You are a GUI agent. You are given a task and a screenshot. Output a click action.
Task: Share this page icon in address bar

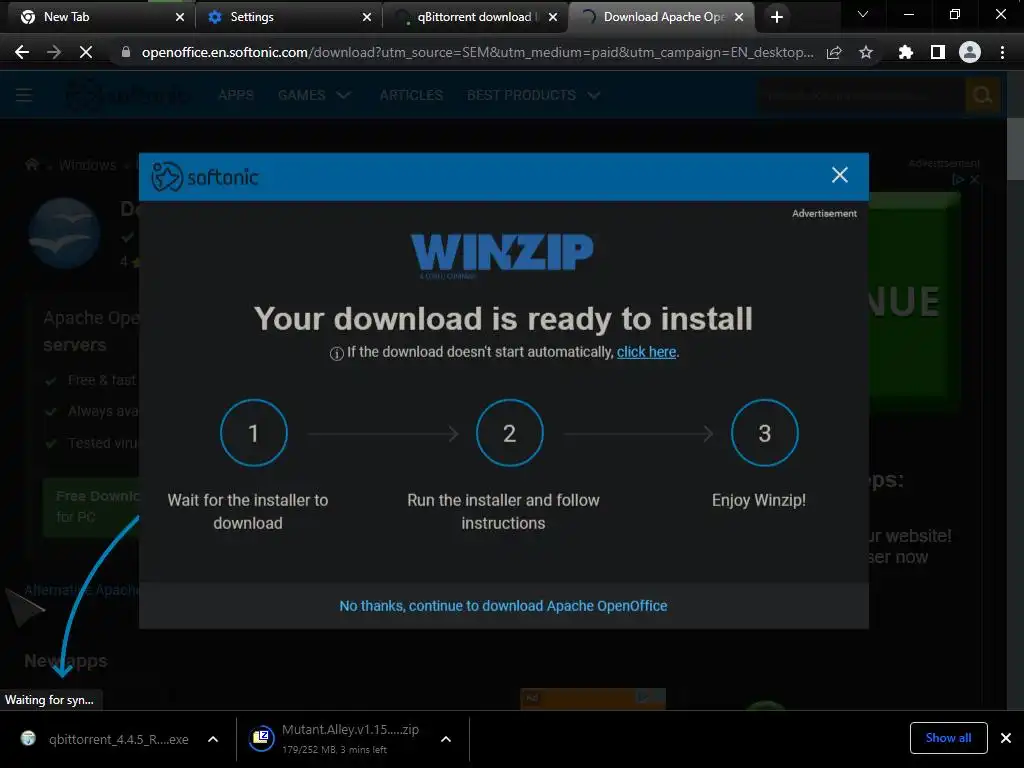(x=834, y=52)
